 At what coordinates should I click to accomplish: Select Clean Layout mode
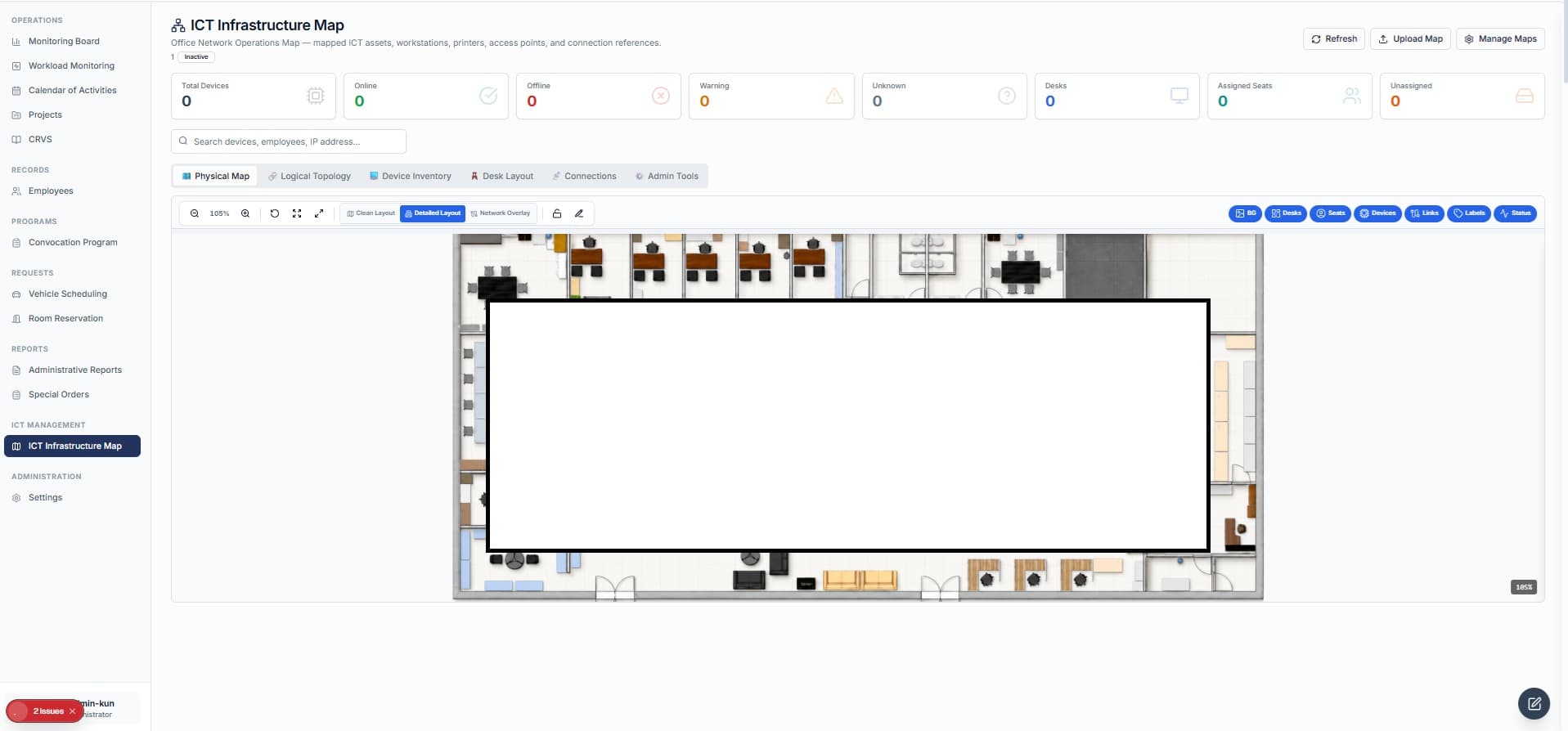(x=371, y=213)
